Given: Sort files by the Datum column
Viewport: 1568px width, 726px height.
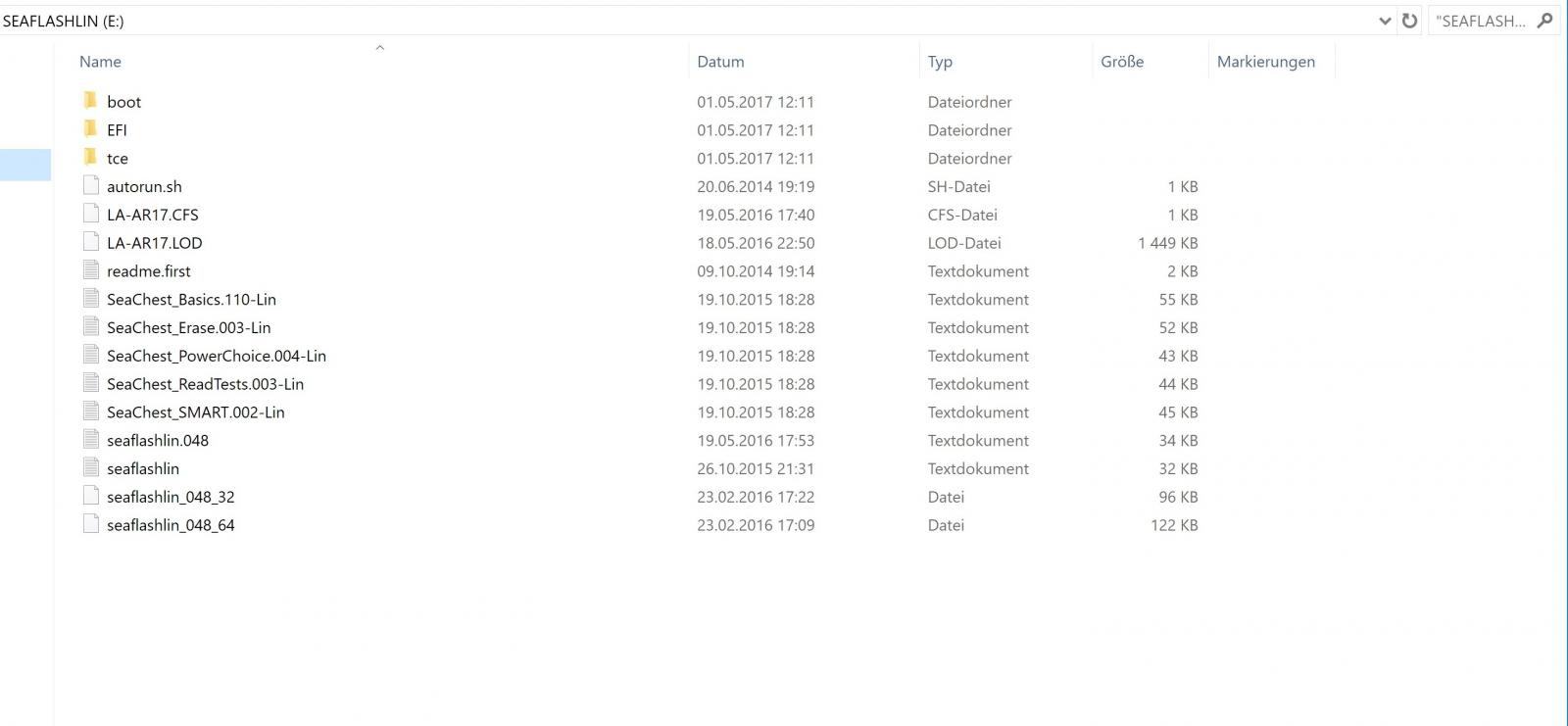Looking at the screenshot, I should (720, 62).
